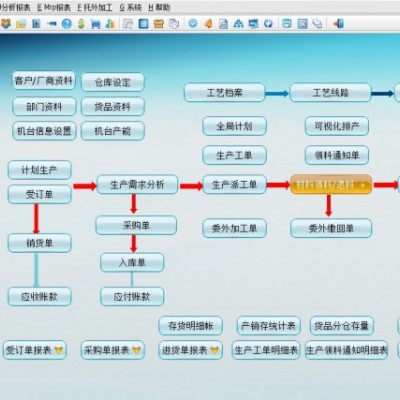Open the F 托外加工 menu

tap(95, 7)
